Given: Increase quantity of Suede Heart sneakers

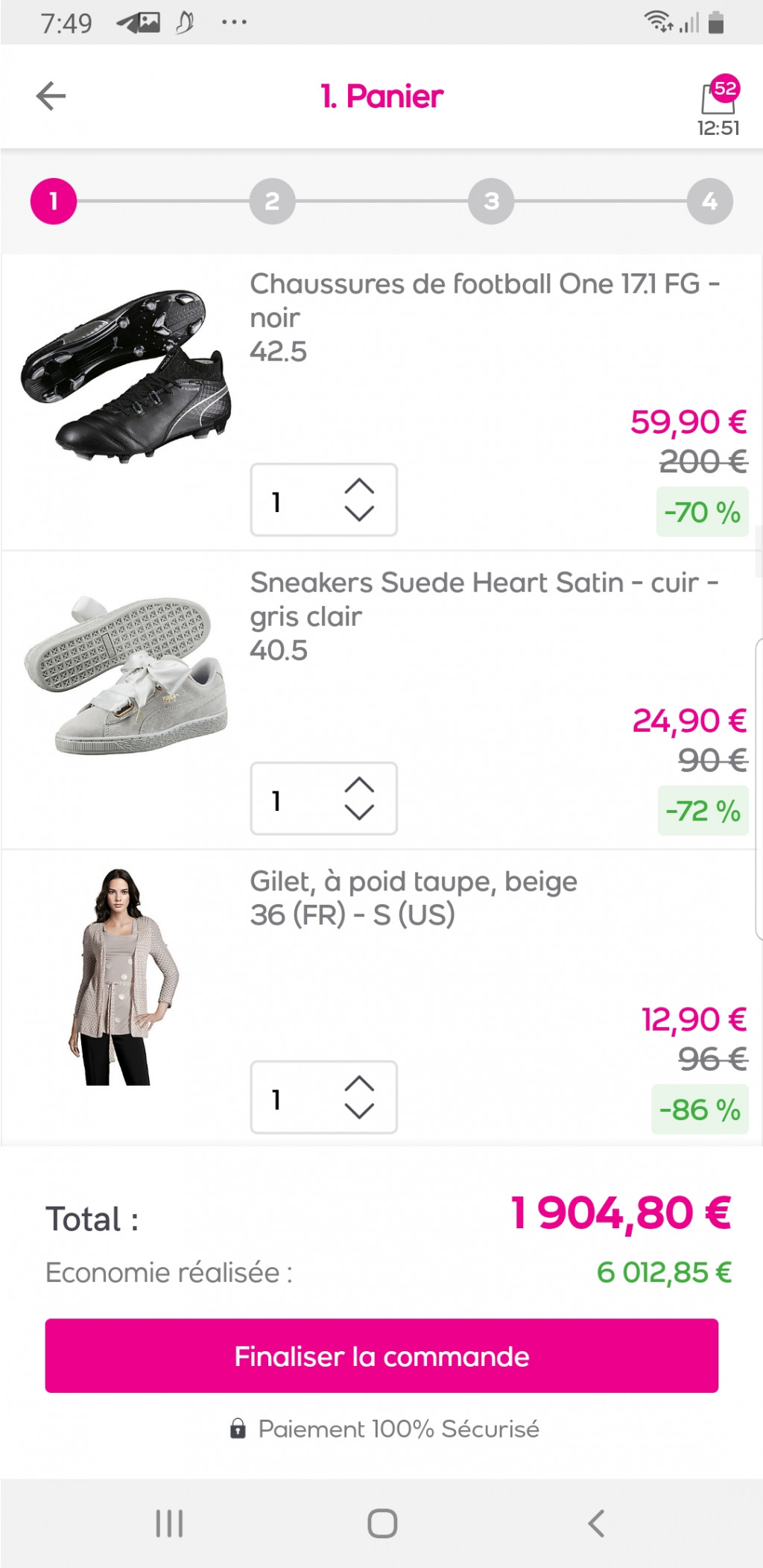Looking at the screenshot, I should click(x=359, y=785).
